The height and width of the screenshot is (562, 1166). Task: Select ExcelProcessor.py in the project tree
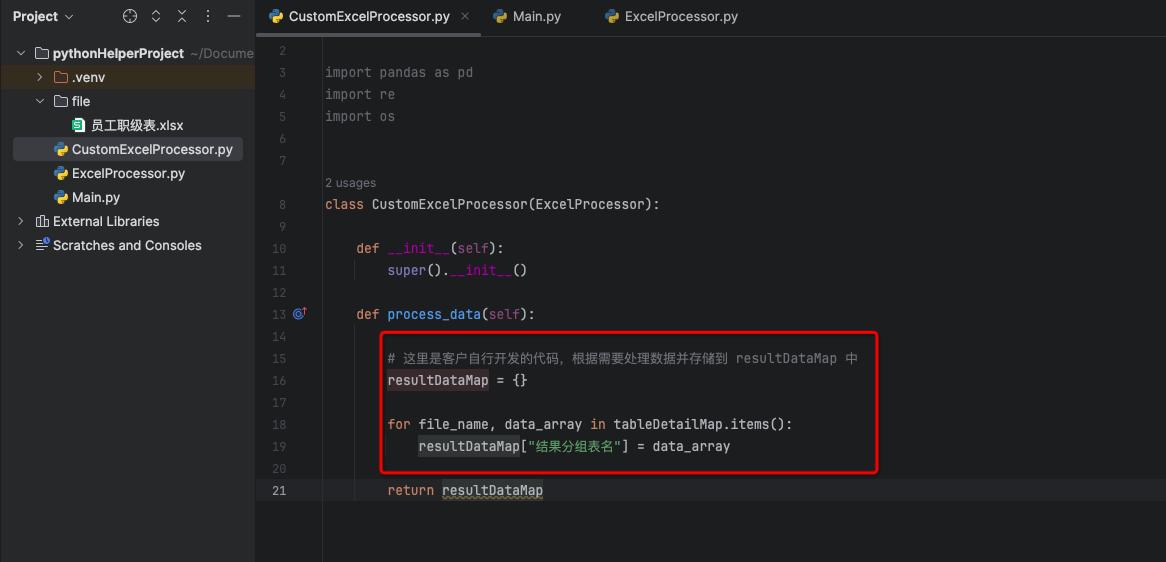click(x=128, y=173)
